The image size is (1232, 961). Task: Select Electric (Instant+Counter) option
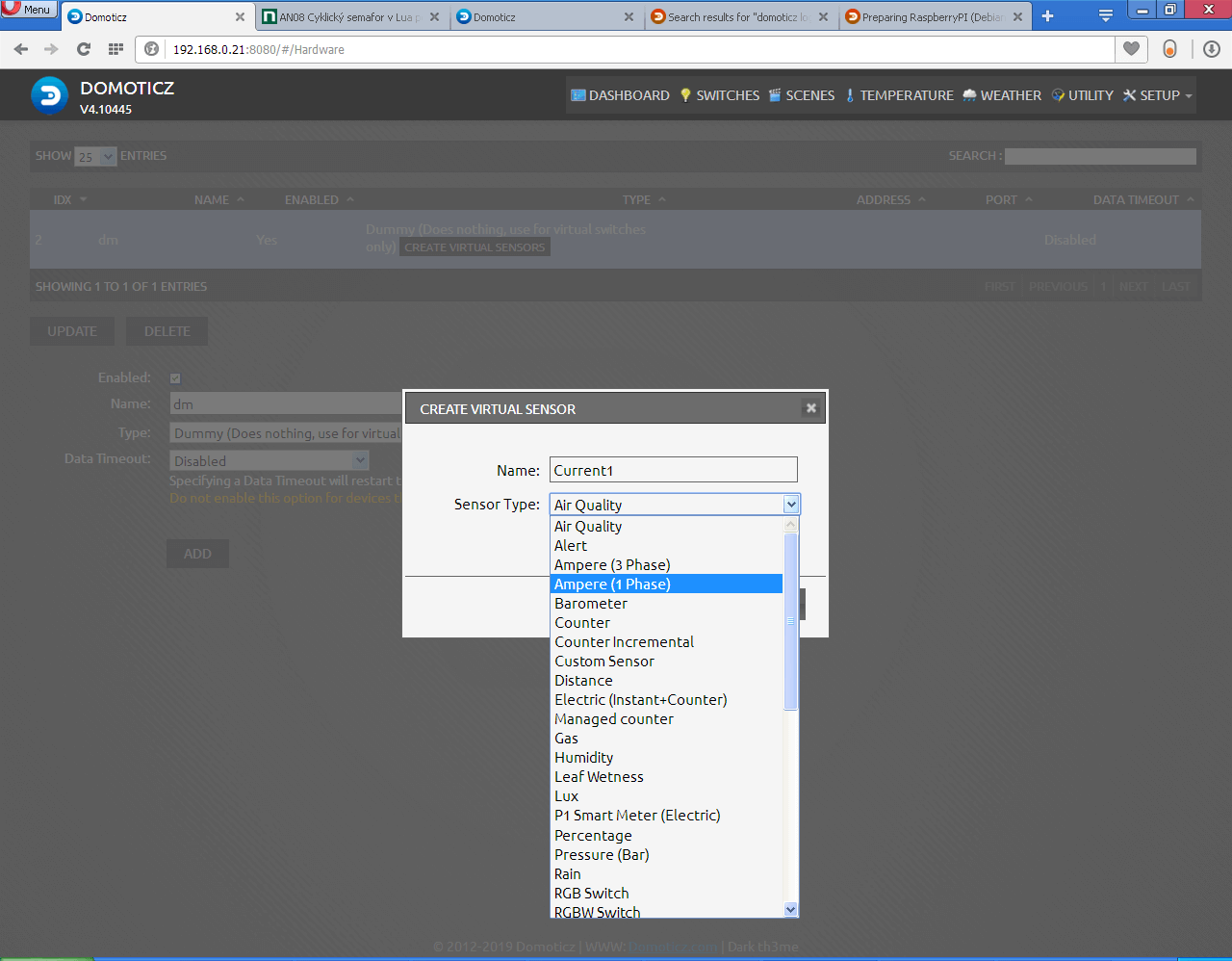666,700
